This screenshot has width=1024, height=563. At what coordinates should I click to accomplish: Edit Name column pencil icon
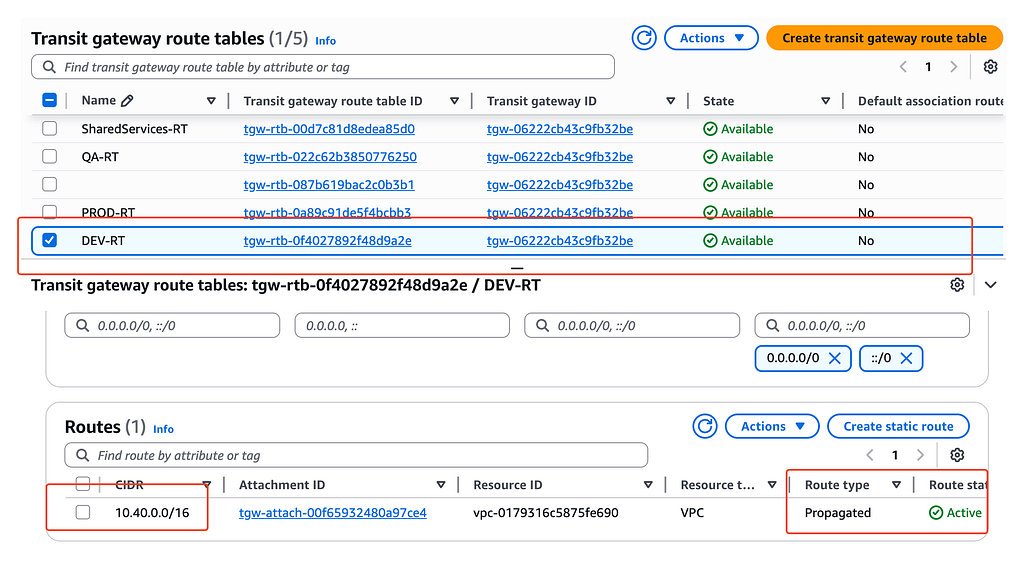coord(127,101)
